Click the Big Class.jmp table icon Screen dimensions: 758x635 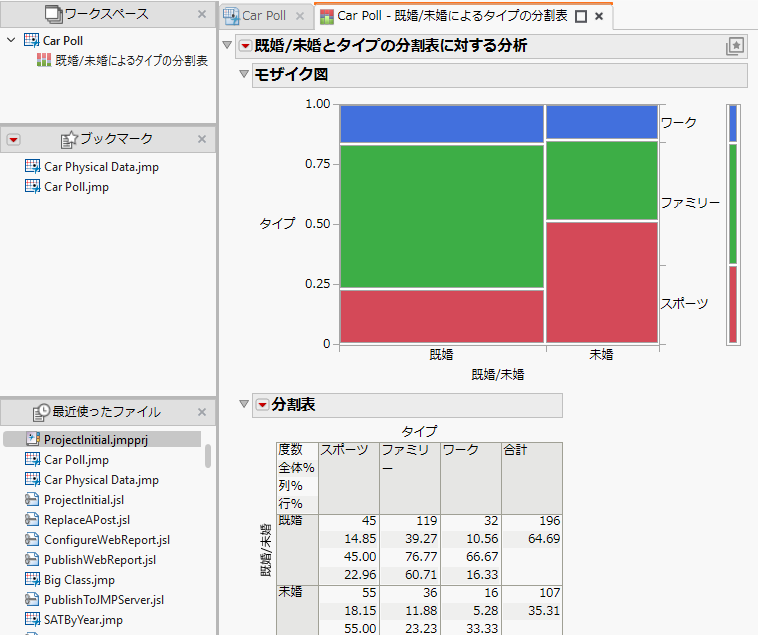tap(32, 579)
